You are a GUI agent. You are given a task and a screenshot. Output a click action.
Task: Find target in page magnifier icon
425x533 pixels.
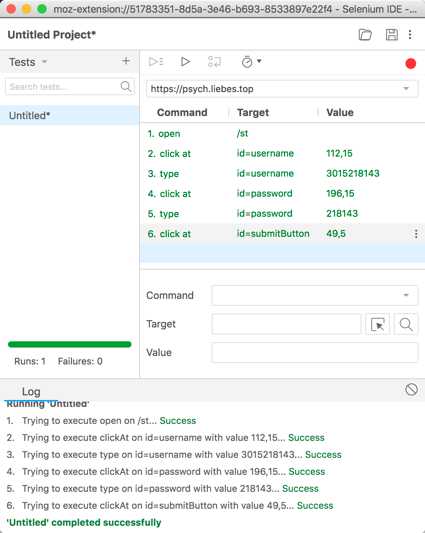(406, 324)
